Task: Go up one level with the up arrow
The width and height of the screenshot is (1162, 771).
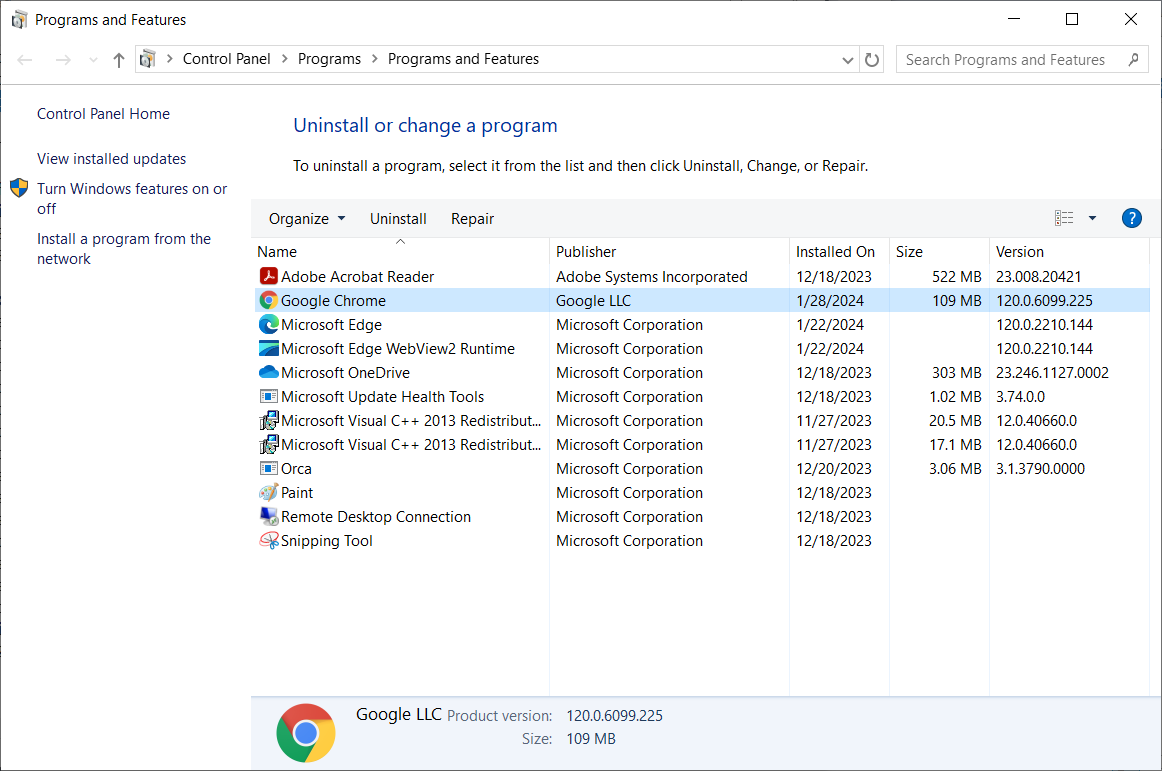Action: click(x=119, y=59)
